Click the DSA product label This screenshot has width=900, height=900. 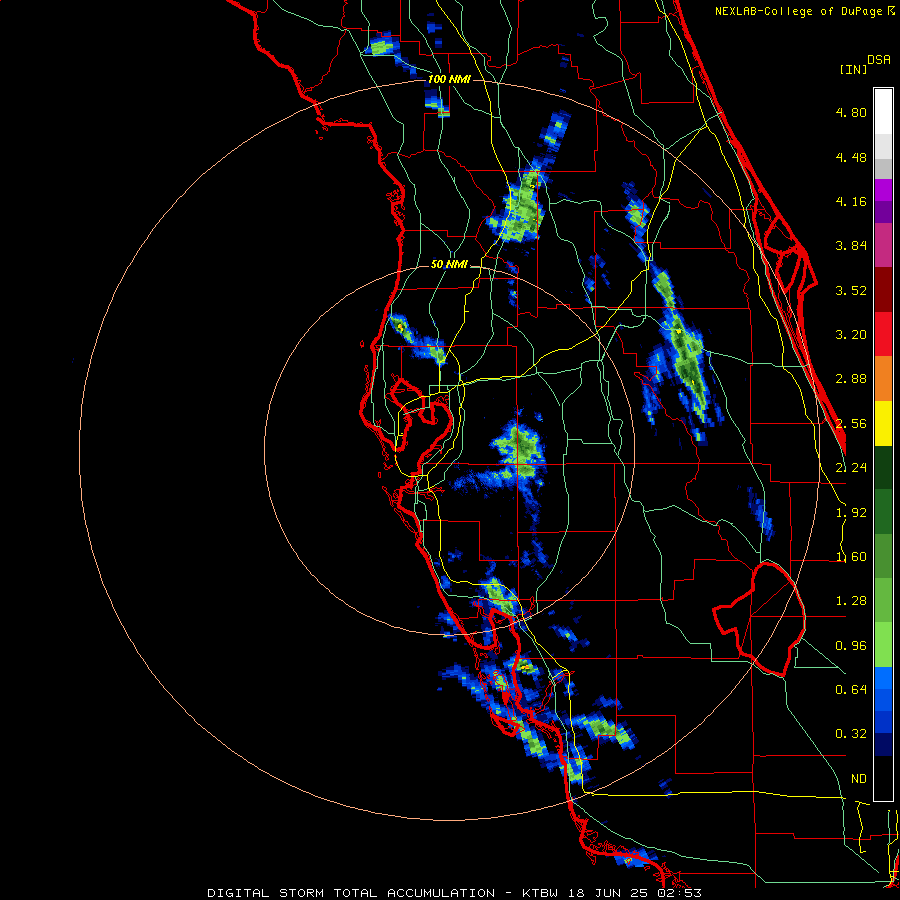(879, 60)
